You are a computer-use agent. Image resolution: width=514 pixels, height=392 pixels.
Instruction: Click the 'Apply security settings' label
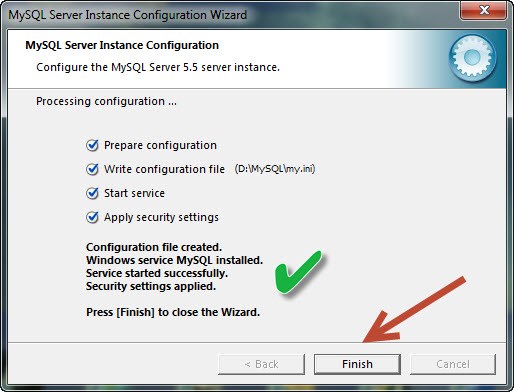161,217
